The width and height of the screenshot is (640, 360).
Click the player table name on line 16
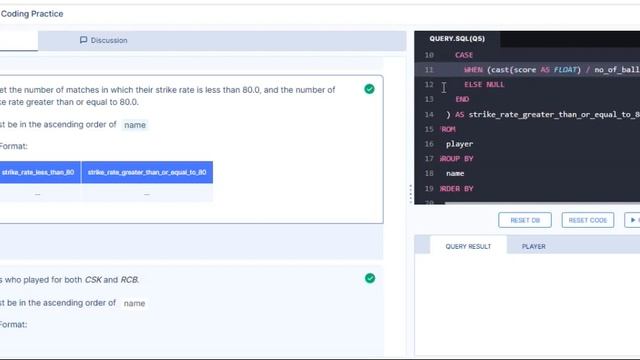click(459, 144)
